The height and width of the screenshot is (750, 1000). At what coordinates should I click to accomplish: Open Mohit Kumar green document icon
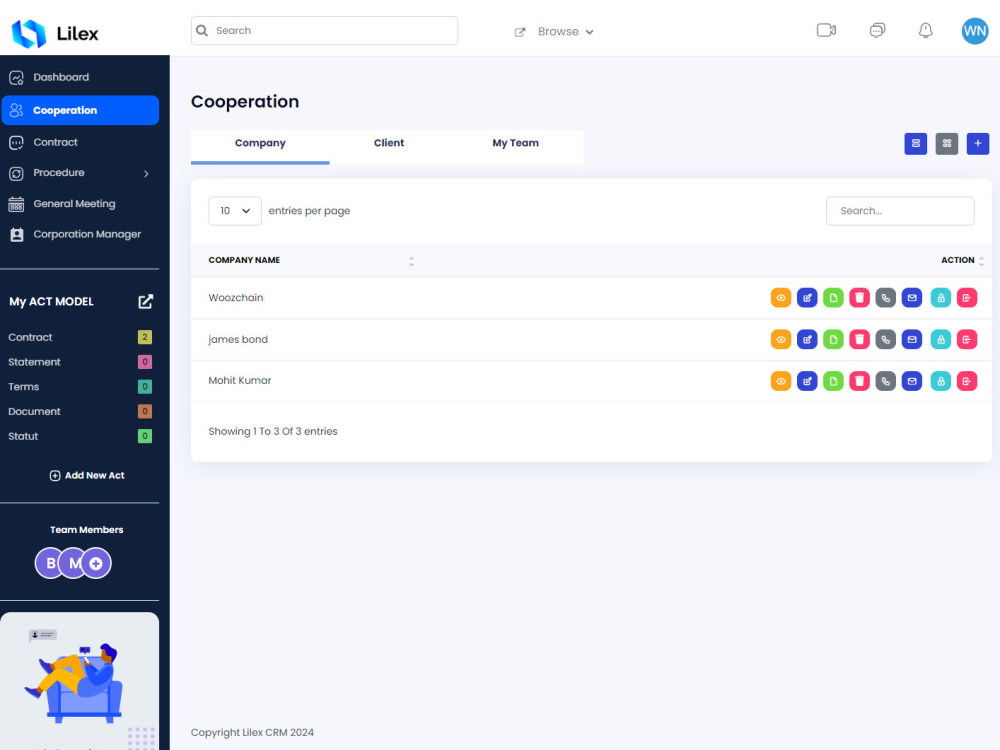click(x=833, y=381)
